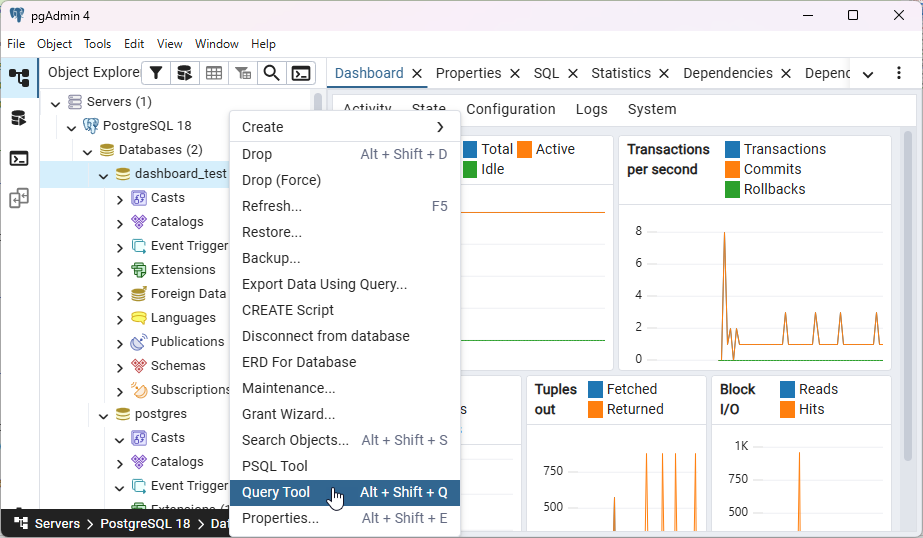Select Query Tool from context menu
The image size is (923, 538).
point(344,492)
